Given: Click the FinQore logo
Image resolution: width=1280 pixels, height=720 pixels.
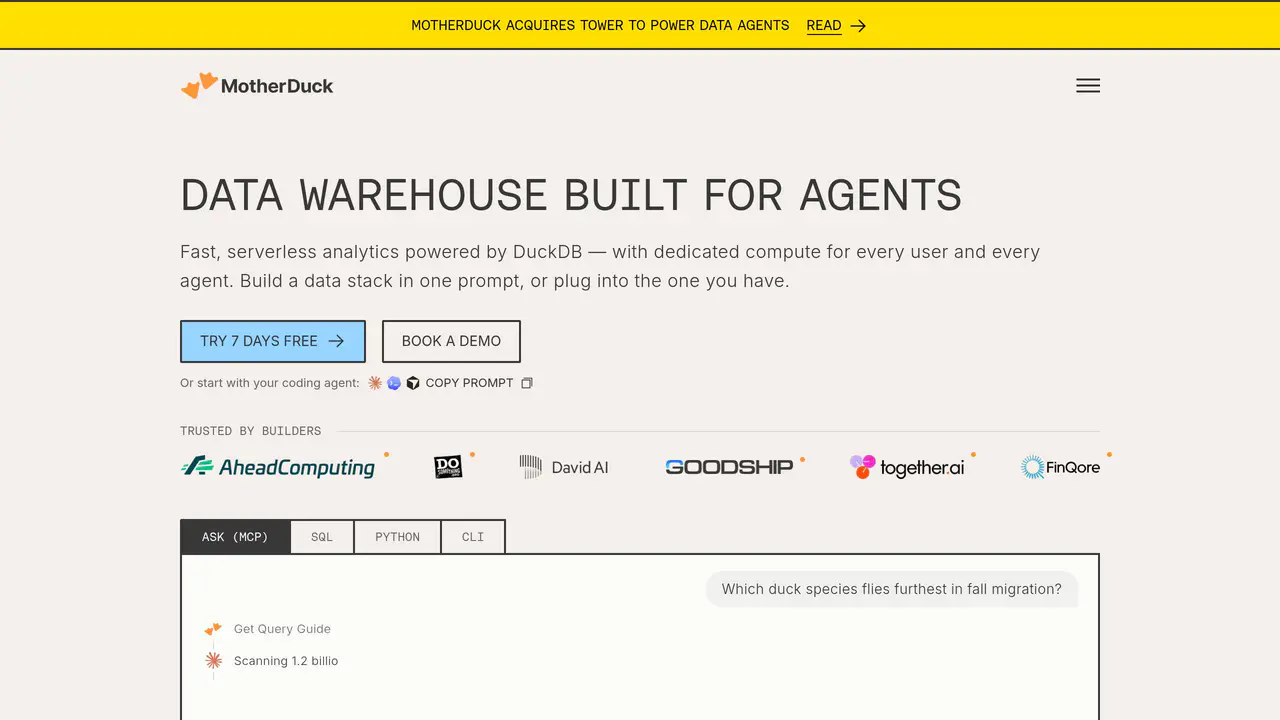Looking at the screenshot, I should click(1060, 467).
